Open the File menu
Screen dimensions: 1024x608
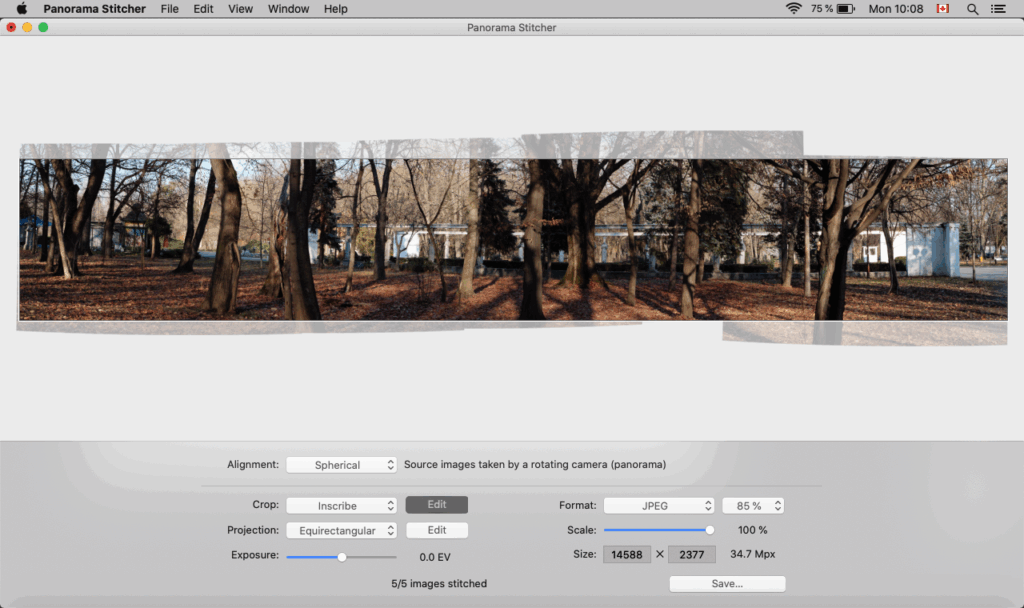pos(169,9)
